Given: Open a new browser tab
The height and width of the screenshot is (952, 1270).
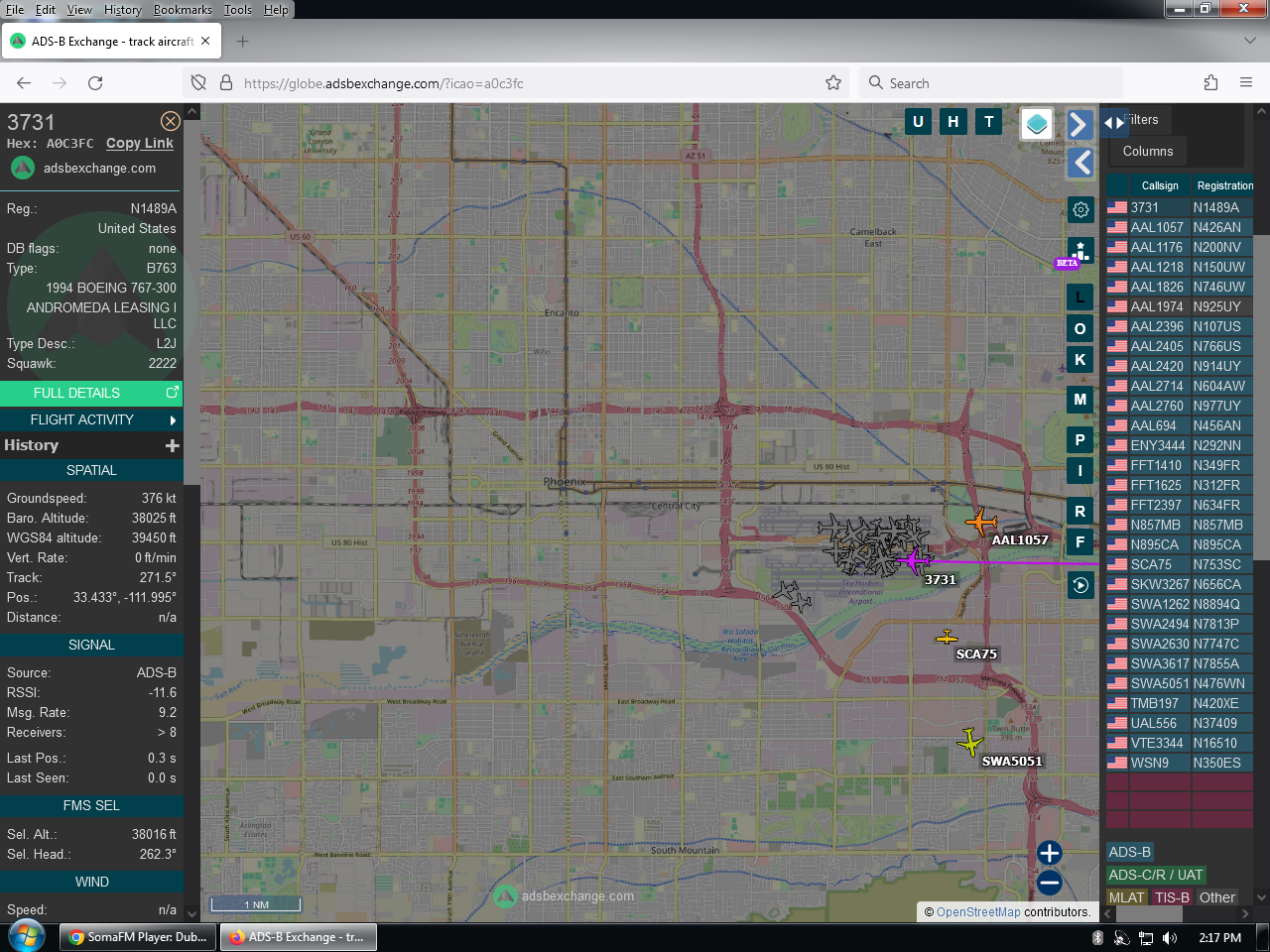Looking at the screenshot, I should 243,42.
